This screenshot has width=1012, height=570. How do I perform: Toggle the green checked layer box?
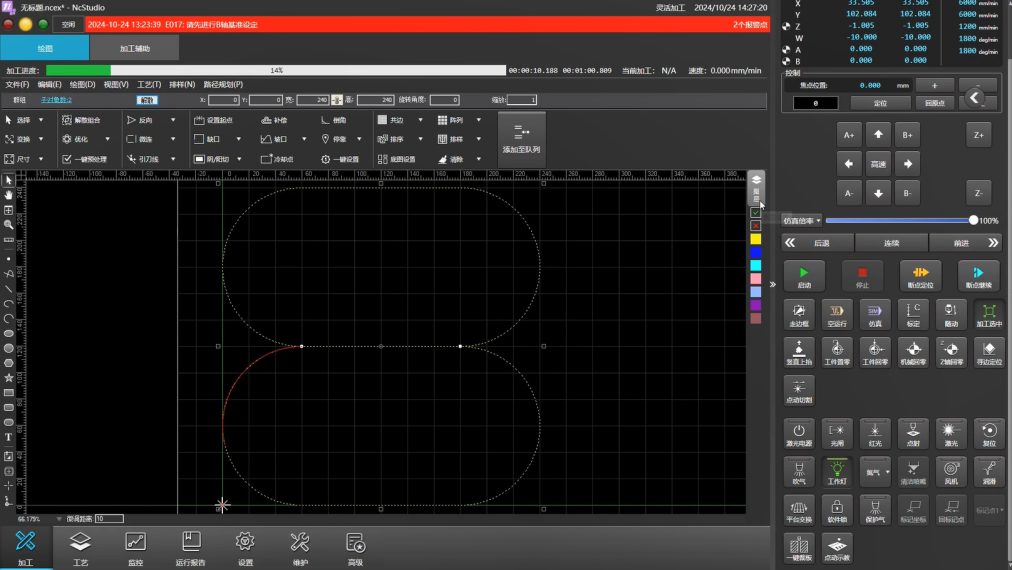756,213
